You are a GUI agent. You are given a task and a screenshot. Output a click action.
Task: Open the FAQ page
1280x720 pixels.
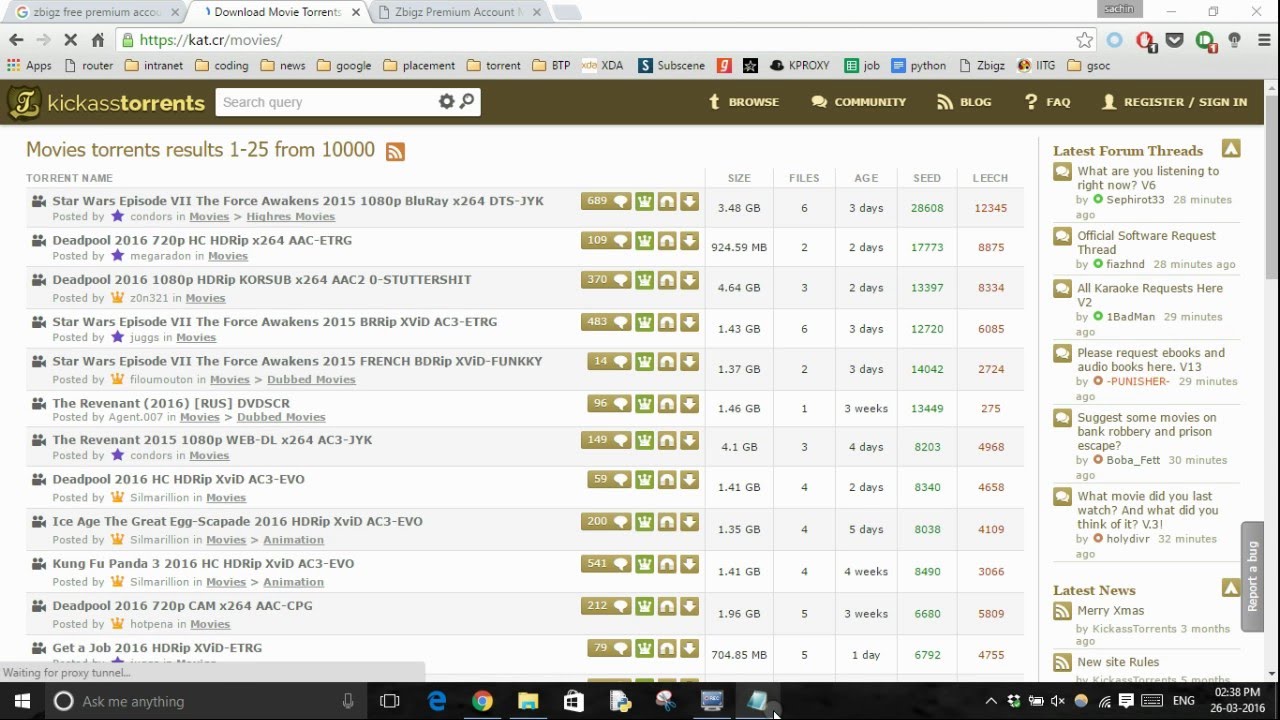[1047, 102]
